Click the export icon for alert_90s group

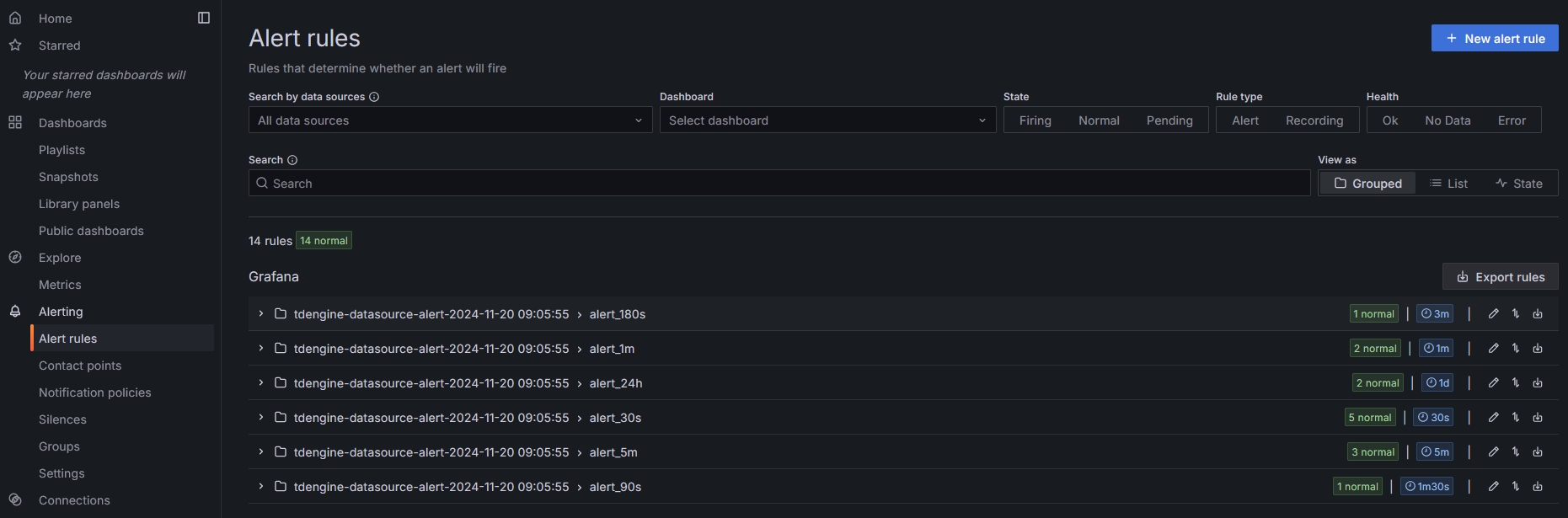click(1538, 487)
